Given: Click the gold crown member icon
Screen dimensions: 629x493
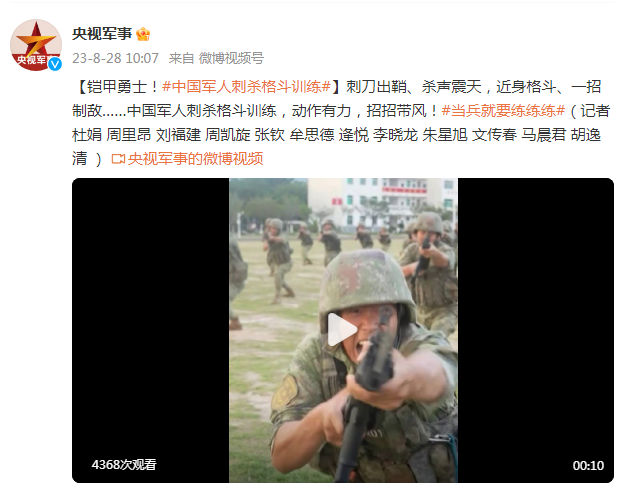Looking at the screenshot, I should click(143, 34).
